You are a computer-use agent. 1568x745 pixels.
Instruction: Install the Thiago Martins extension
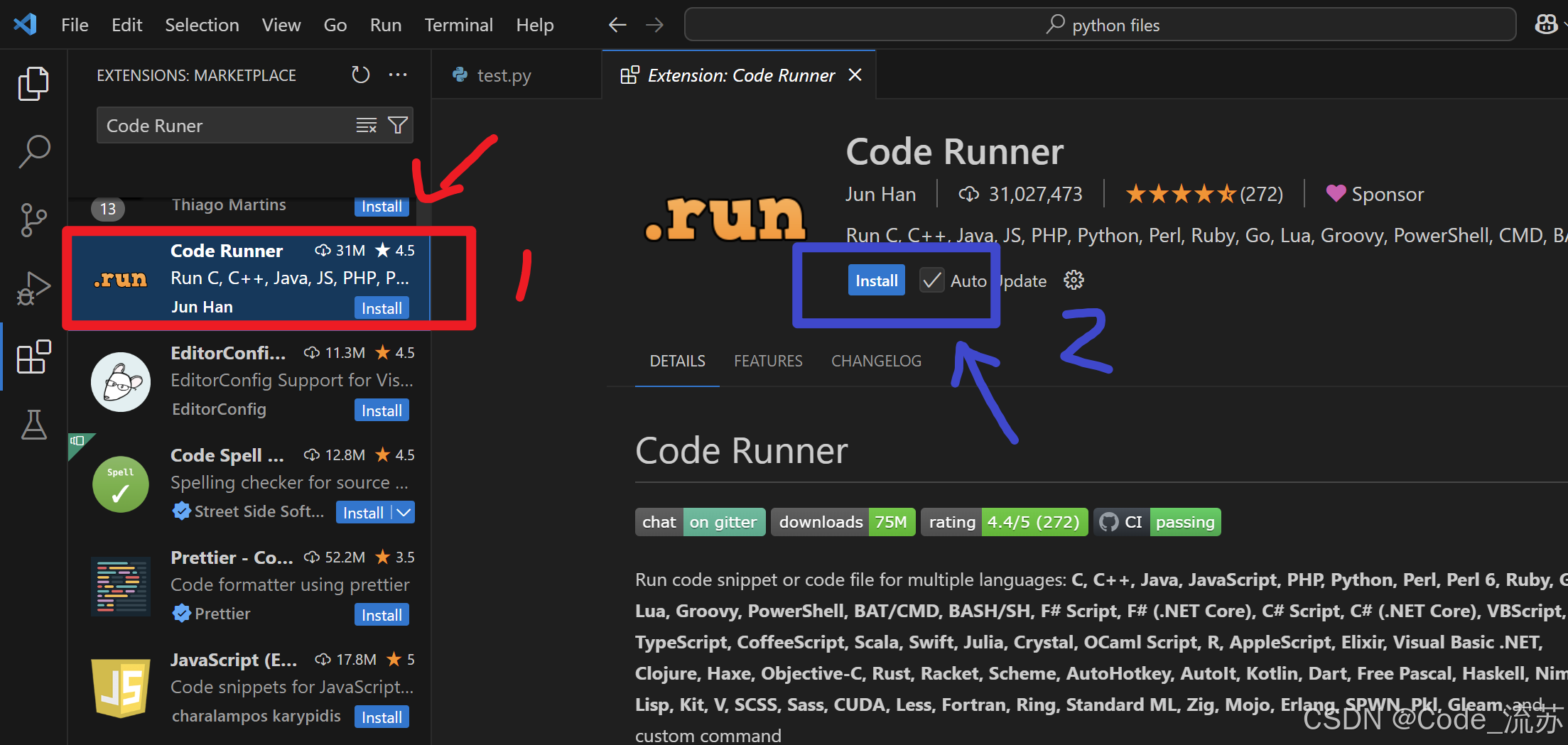coord(382,206)
